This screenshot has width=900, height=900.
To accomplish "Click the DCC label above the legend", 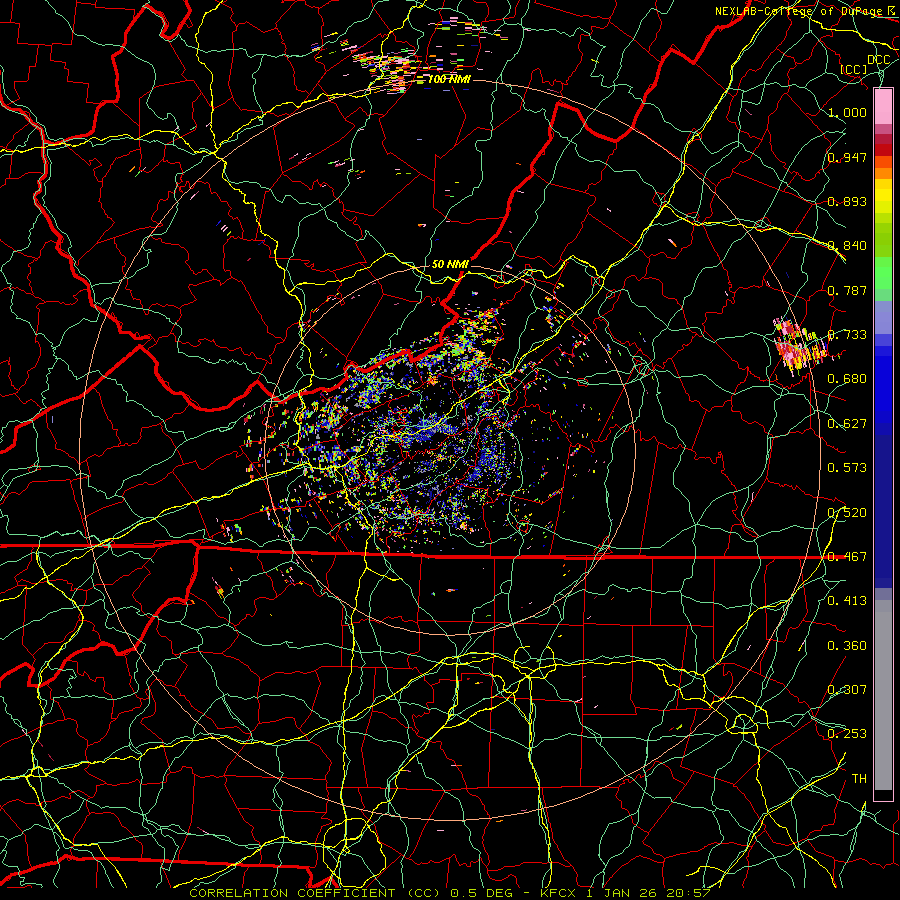I will click(878, 60).
